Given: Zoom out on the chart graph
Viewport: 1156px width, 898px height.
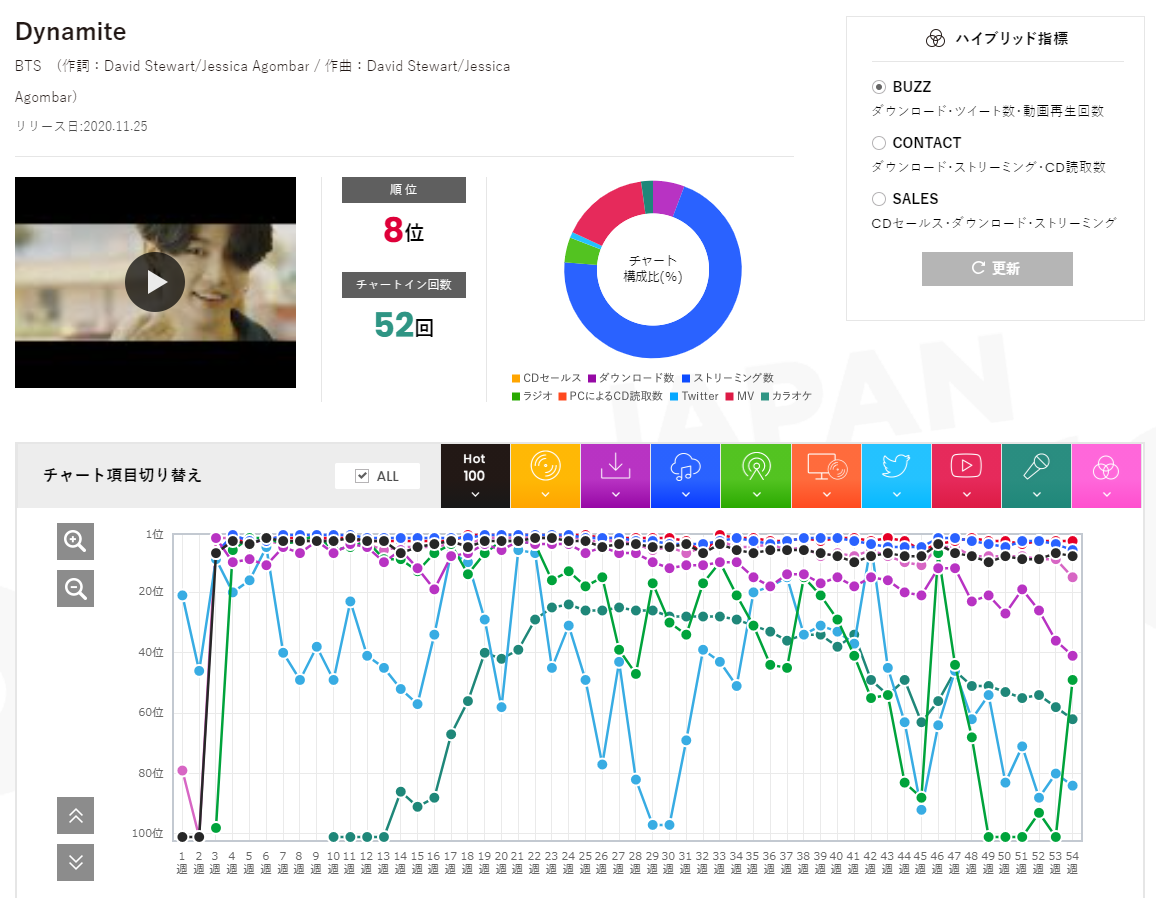Looking at the screenshot, I should pyautogui.click(x=75, y=588).
